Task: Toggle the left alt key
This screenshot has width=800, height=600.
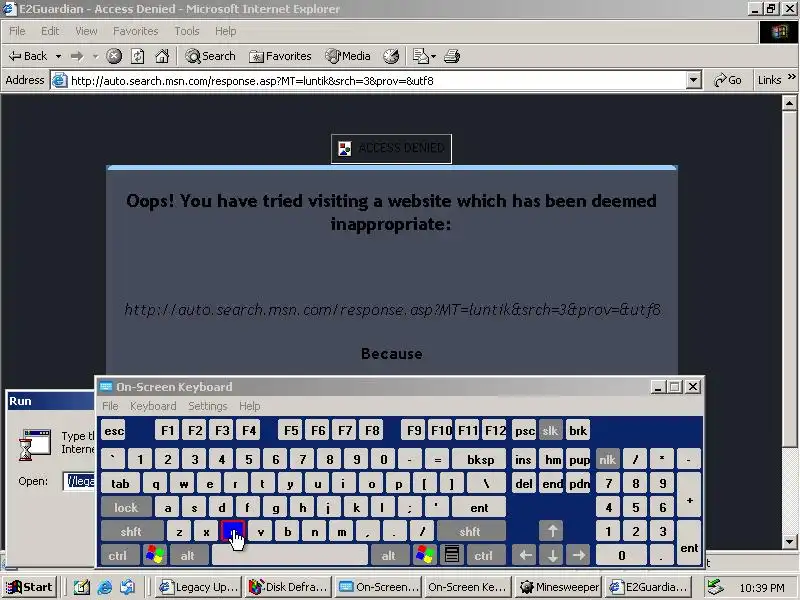Action: 188,555
